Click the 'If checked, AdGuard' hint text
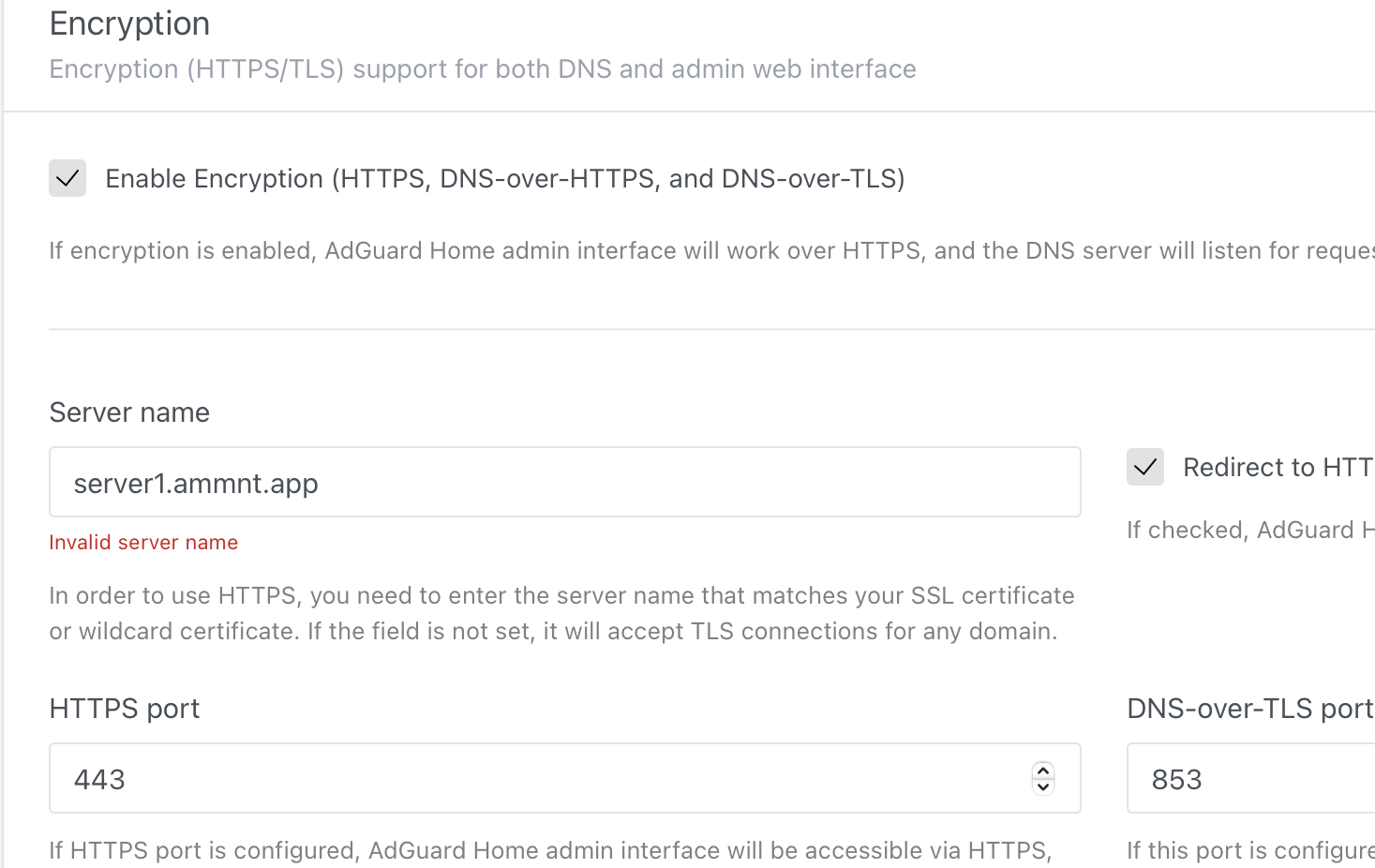1375x868 pixels. 1250,530
